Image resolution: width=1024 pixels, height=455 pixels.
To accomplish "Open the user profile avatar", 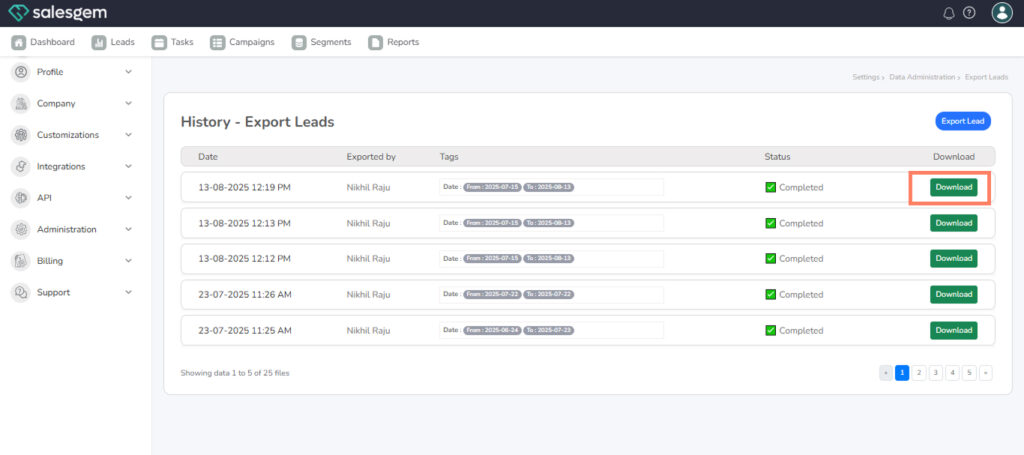I will pyautogui.click(x=1001, y=13).
